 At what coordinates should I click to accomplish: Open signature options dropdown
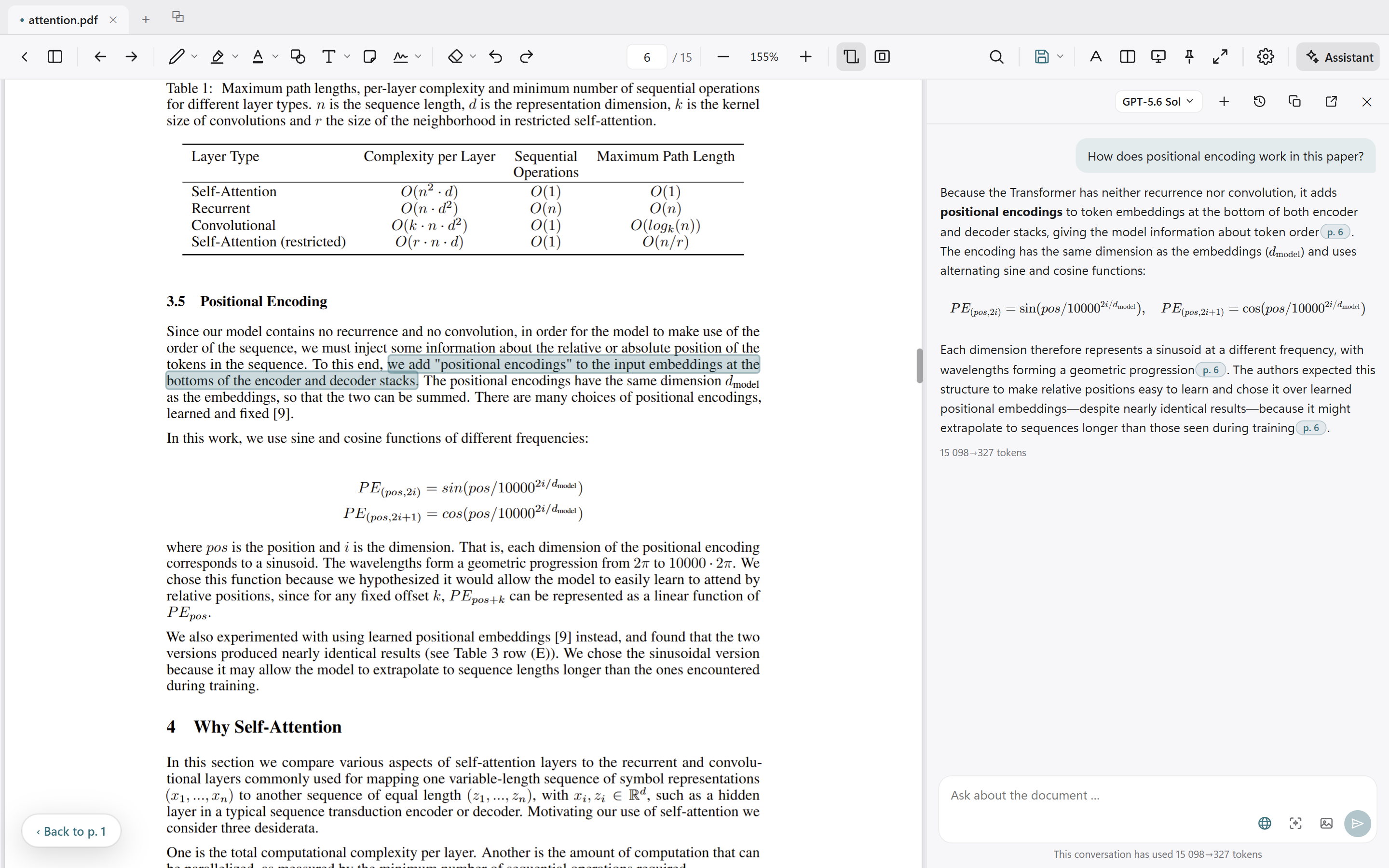pyautogui.click(x=419, y=56)
